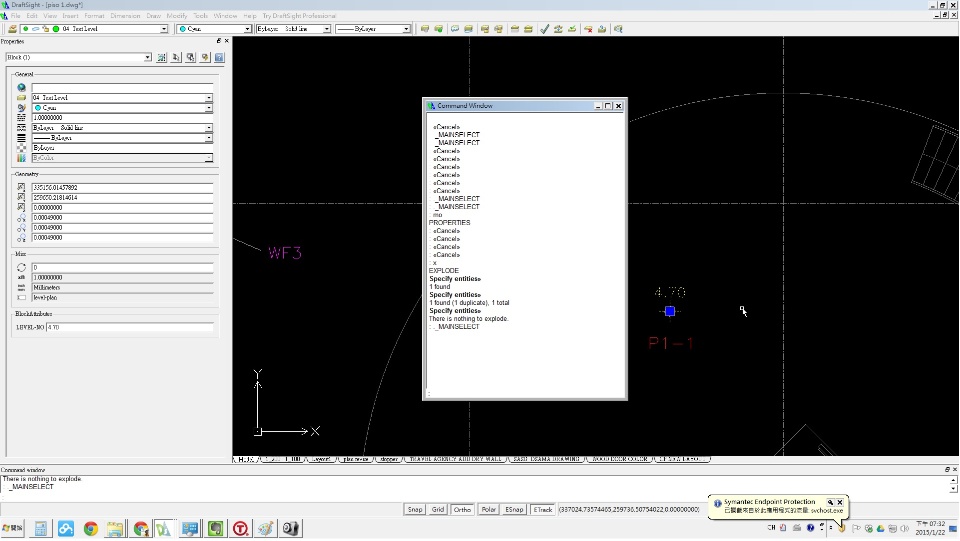Select the WF3 magenta text in drawing

coord(285,253)
